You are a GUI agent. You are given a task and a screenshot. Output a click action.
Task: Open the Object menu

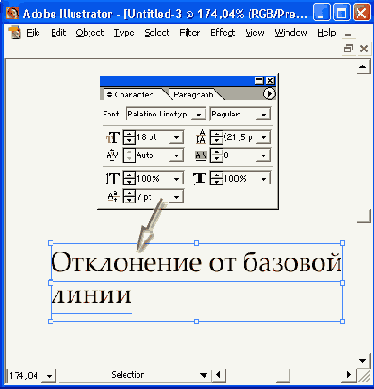click(90, 33)
